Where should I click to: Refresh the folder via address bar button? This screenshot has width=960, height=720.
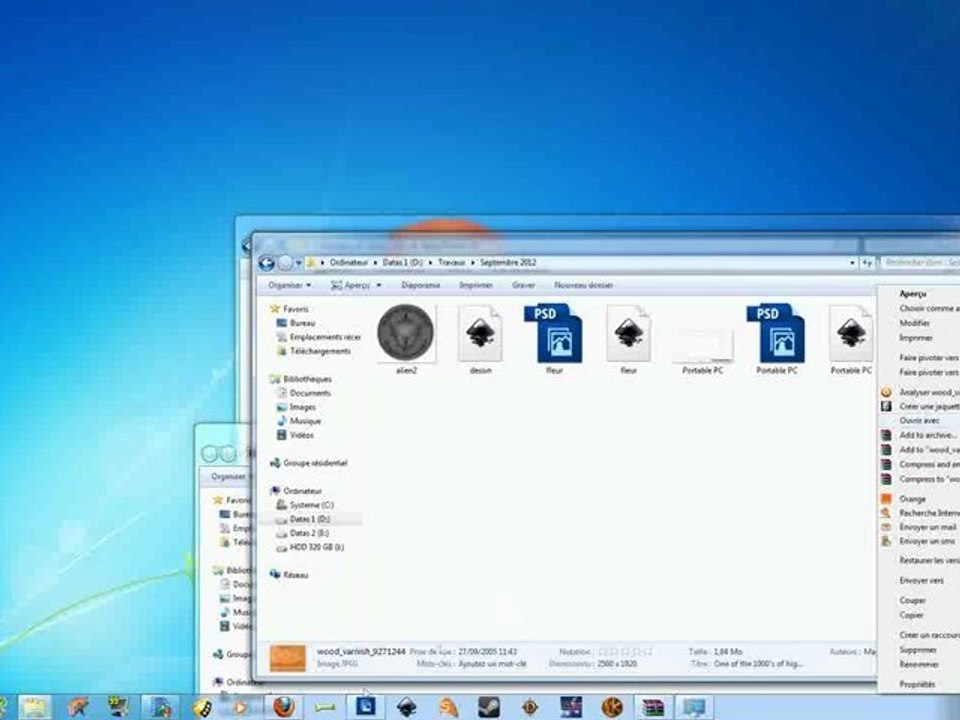[867, 263]
